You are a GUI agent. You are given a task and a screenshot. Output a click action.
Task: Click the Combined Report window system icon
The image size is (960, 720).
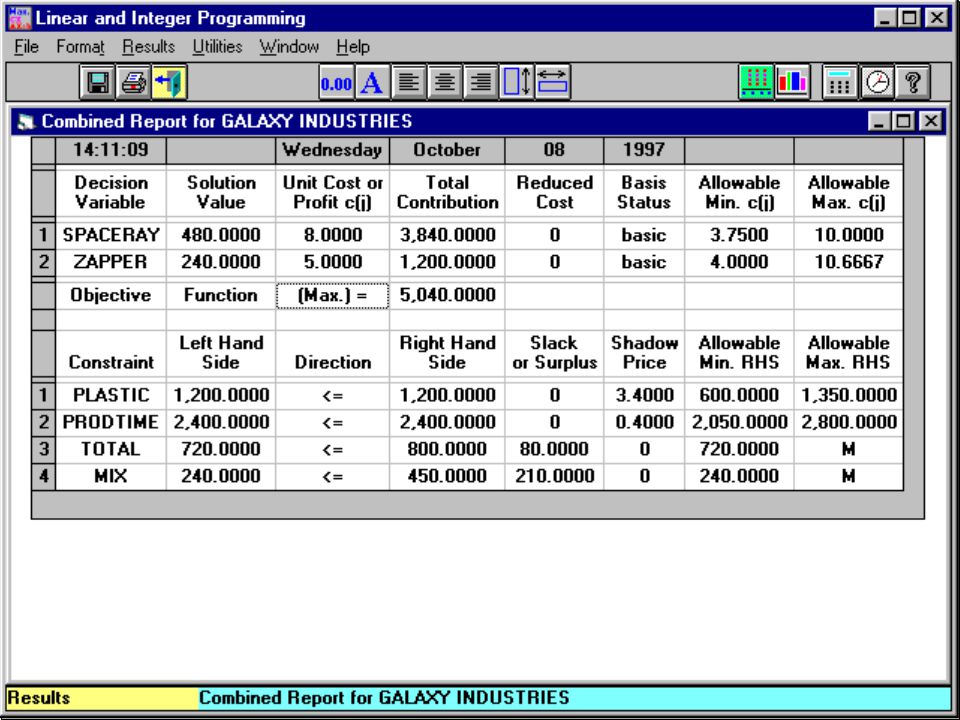point(27,121)
